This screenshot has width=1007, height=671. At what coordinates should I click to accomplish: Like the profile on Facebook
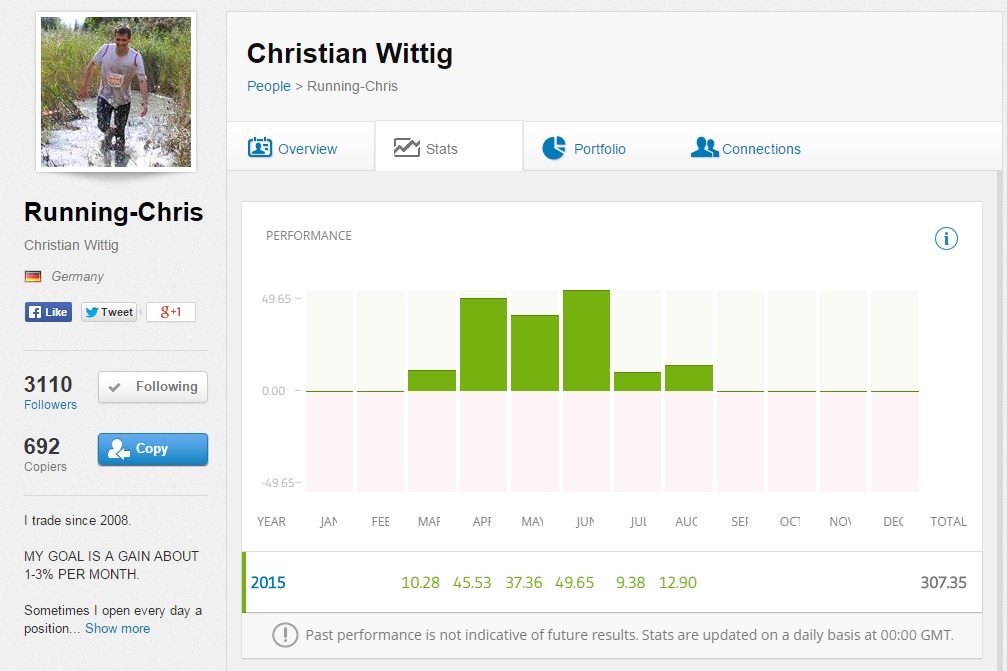tap(49, 312)
